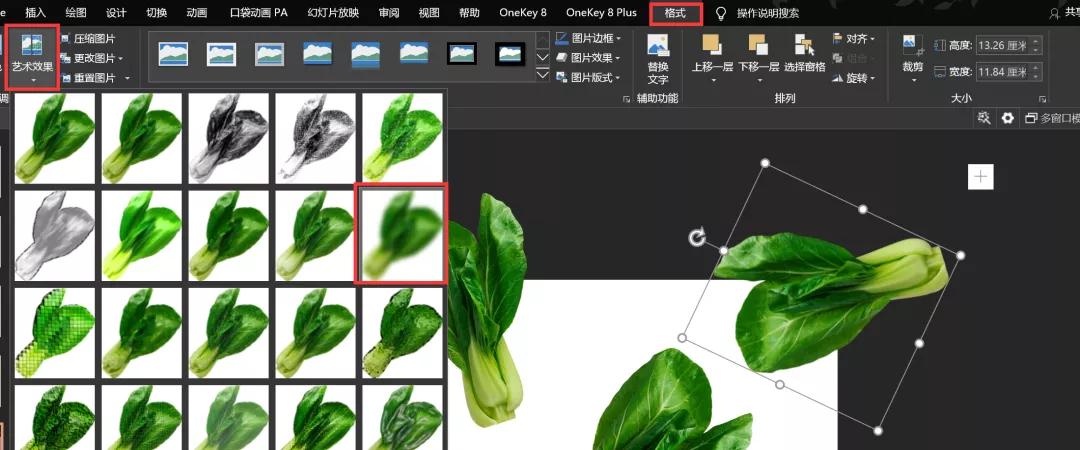
Task: Open the 艺术效果 artistic effects dropdown
Action: pos(32,58)
